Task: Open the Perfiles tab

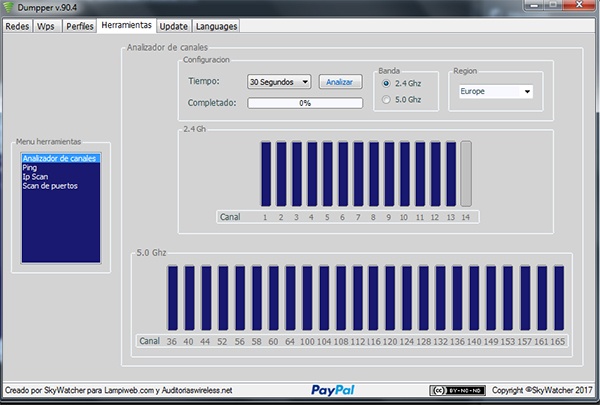Action: 79,26
